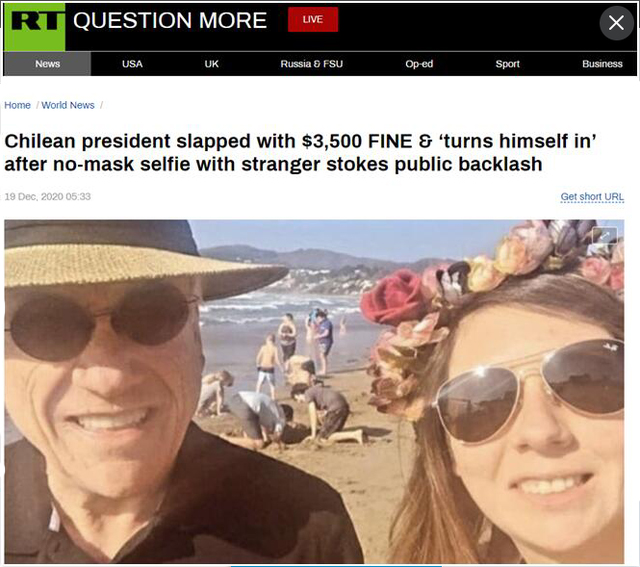
Task: Follow the World News breadcrumb link
Action: click(x=68, y=105)
